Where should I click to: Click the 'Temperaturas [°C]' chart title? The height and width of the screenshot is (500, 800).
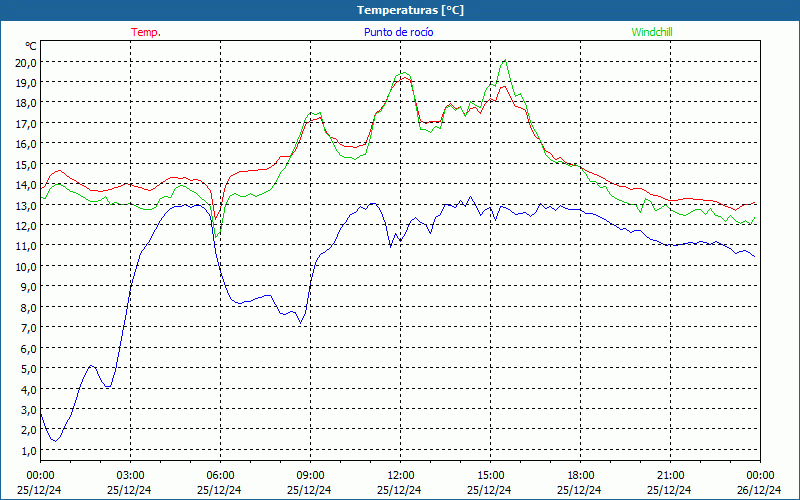[x=410, y=10]
